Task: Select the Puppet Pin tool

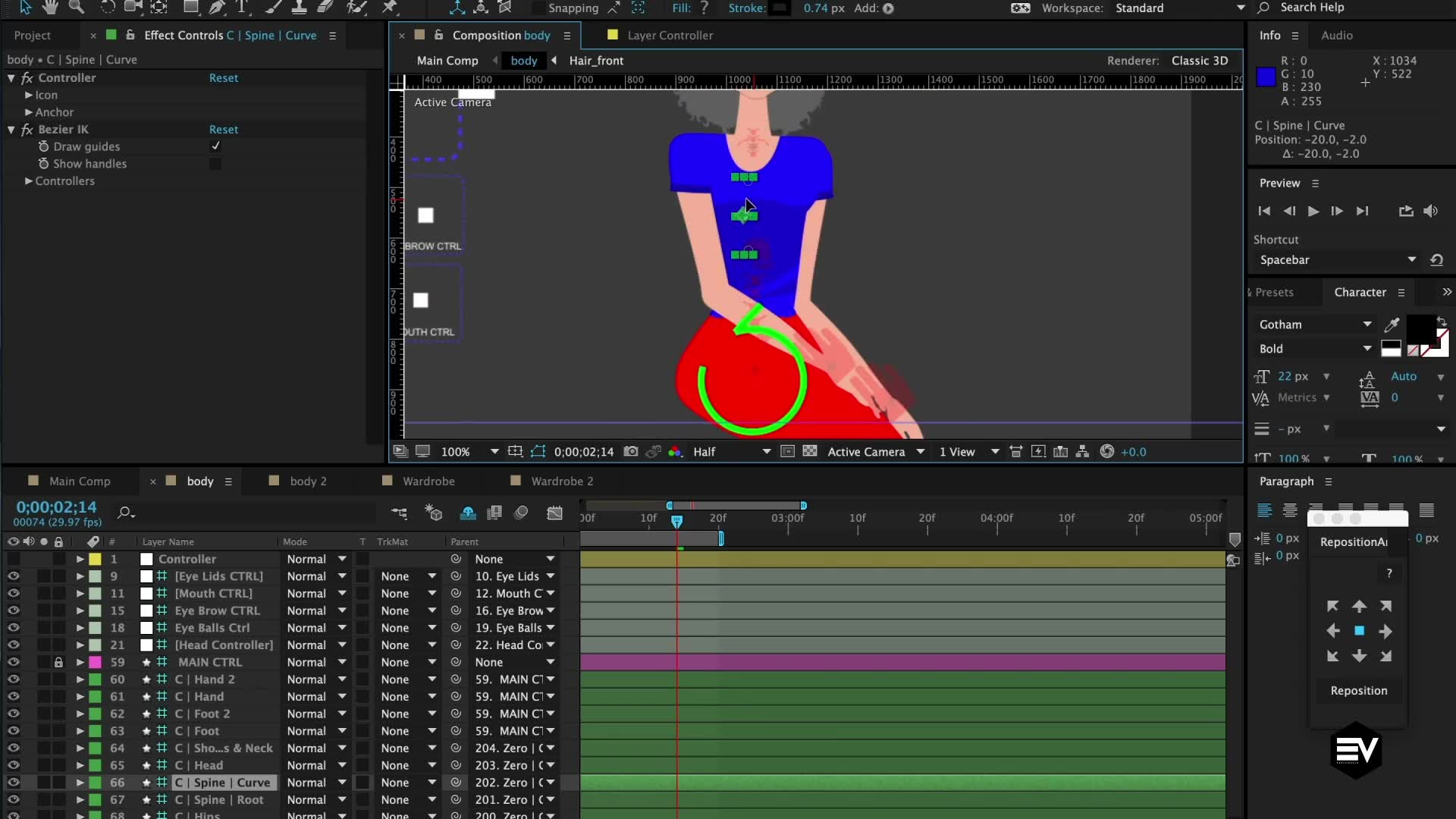Action: point(390,8)
